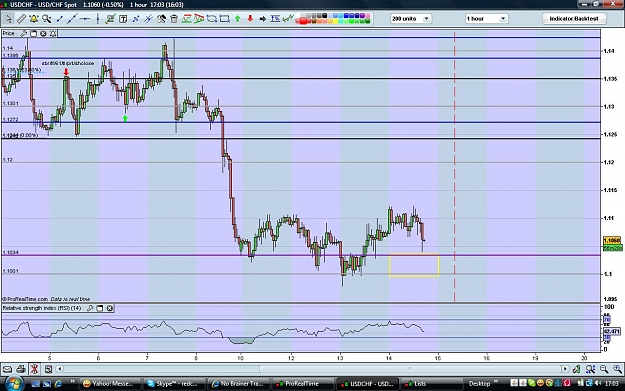Click the trash can delete tool
Screen dimensions: 625x391
[174, 18]
